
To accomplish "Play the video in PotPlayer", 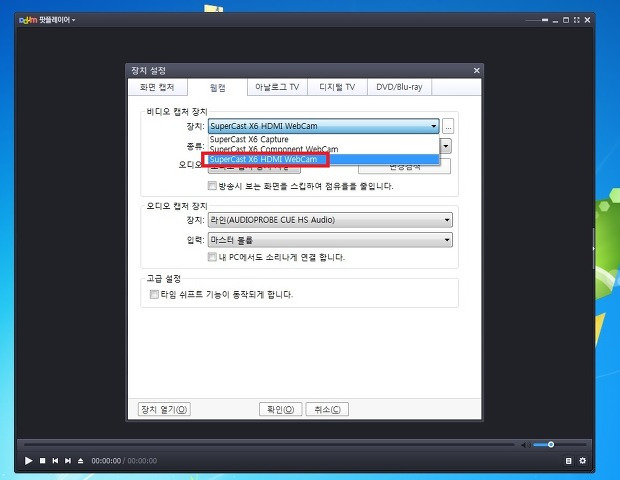I will pos(28,461).
